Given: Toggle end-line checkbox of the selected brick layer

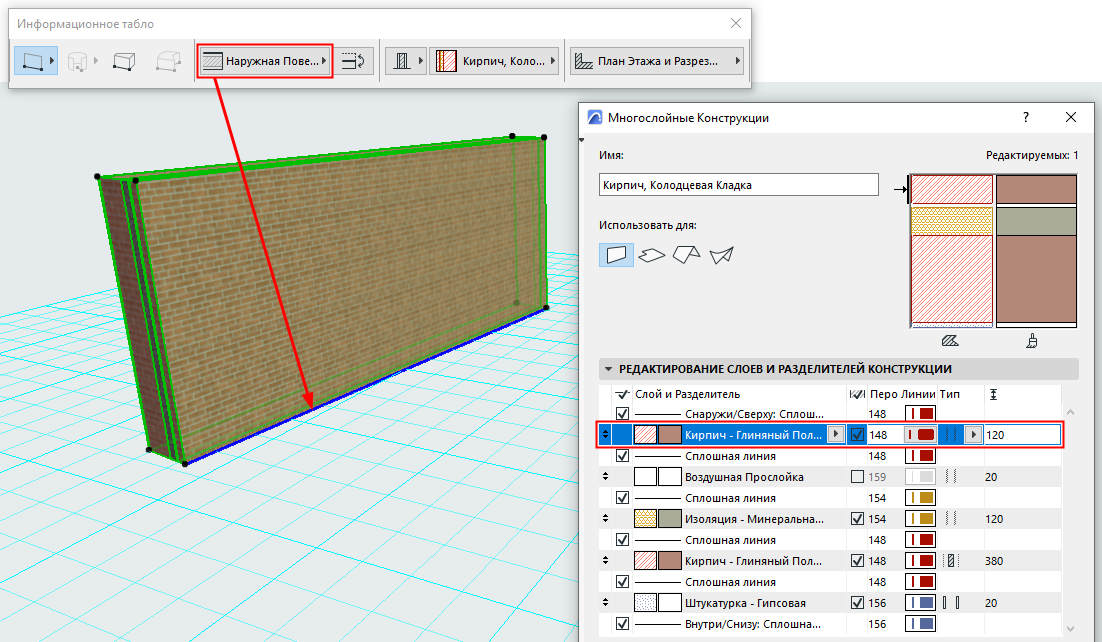Looking at the screenshot, I should 857,435.
